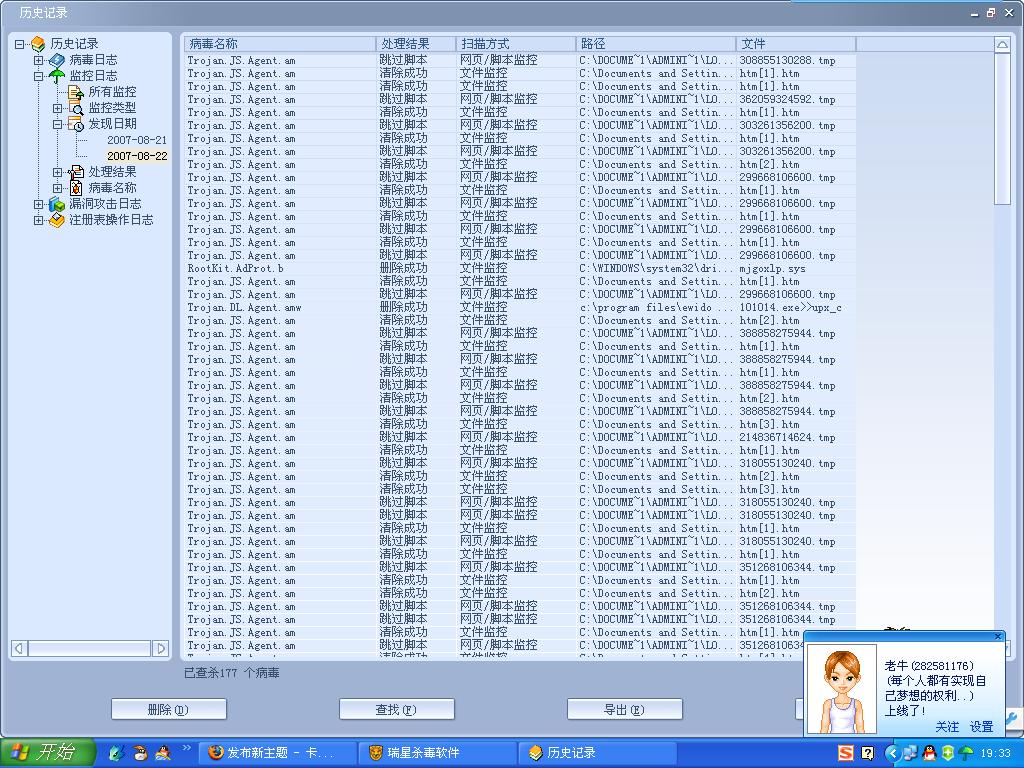This screenshot has width=1024, height=768.
Task: Expand the 病毒名称 tree node
Action: (57, 188)
